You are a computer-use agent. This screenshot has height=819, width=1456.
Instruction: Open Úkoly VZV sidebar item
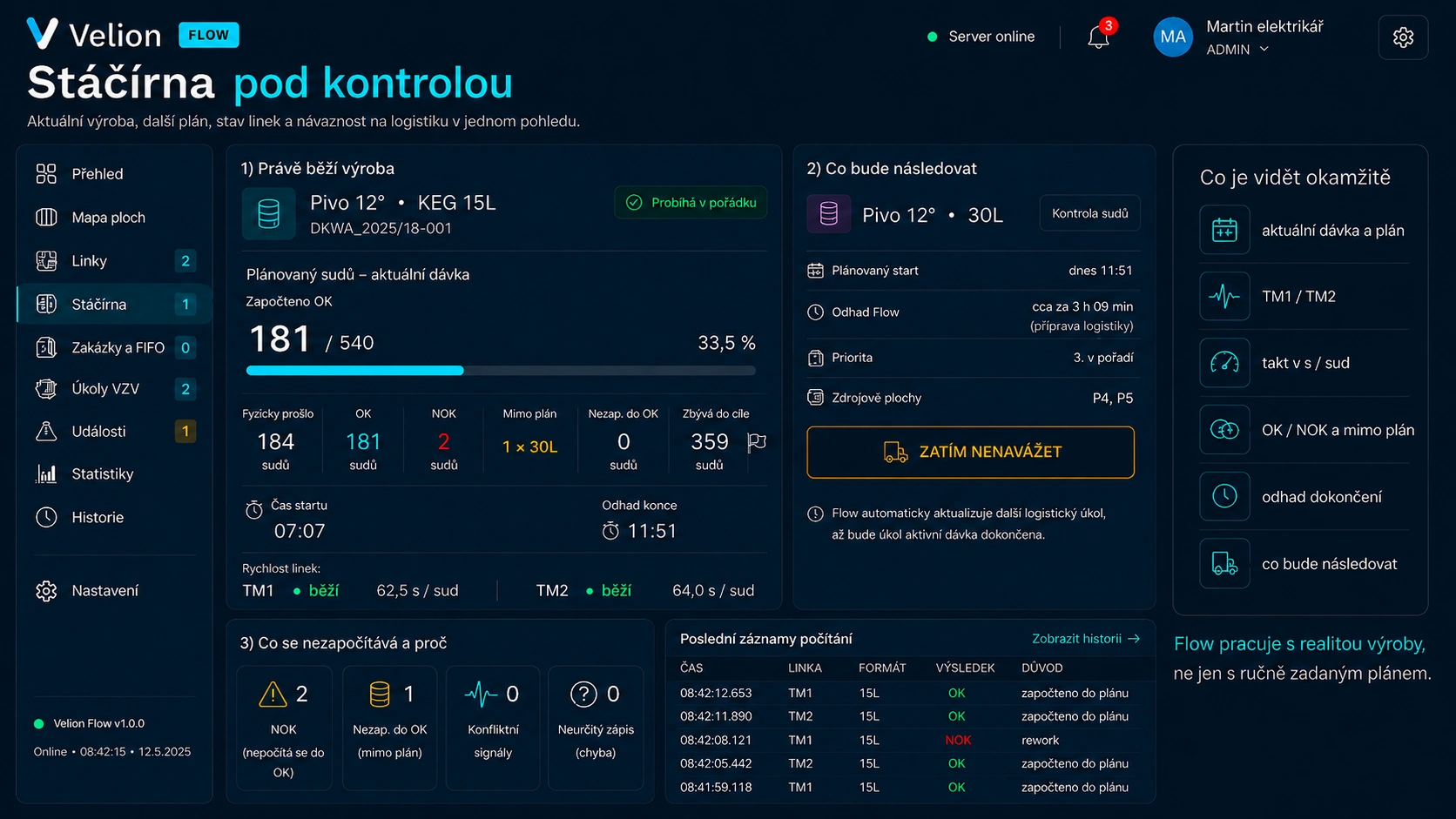click(114, 389)
